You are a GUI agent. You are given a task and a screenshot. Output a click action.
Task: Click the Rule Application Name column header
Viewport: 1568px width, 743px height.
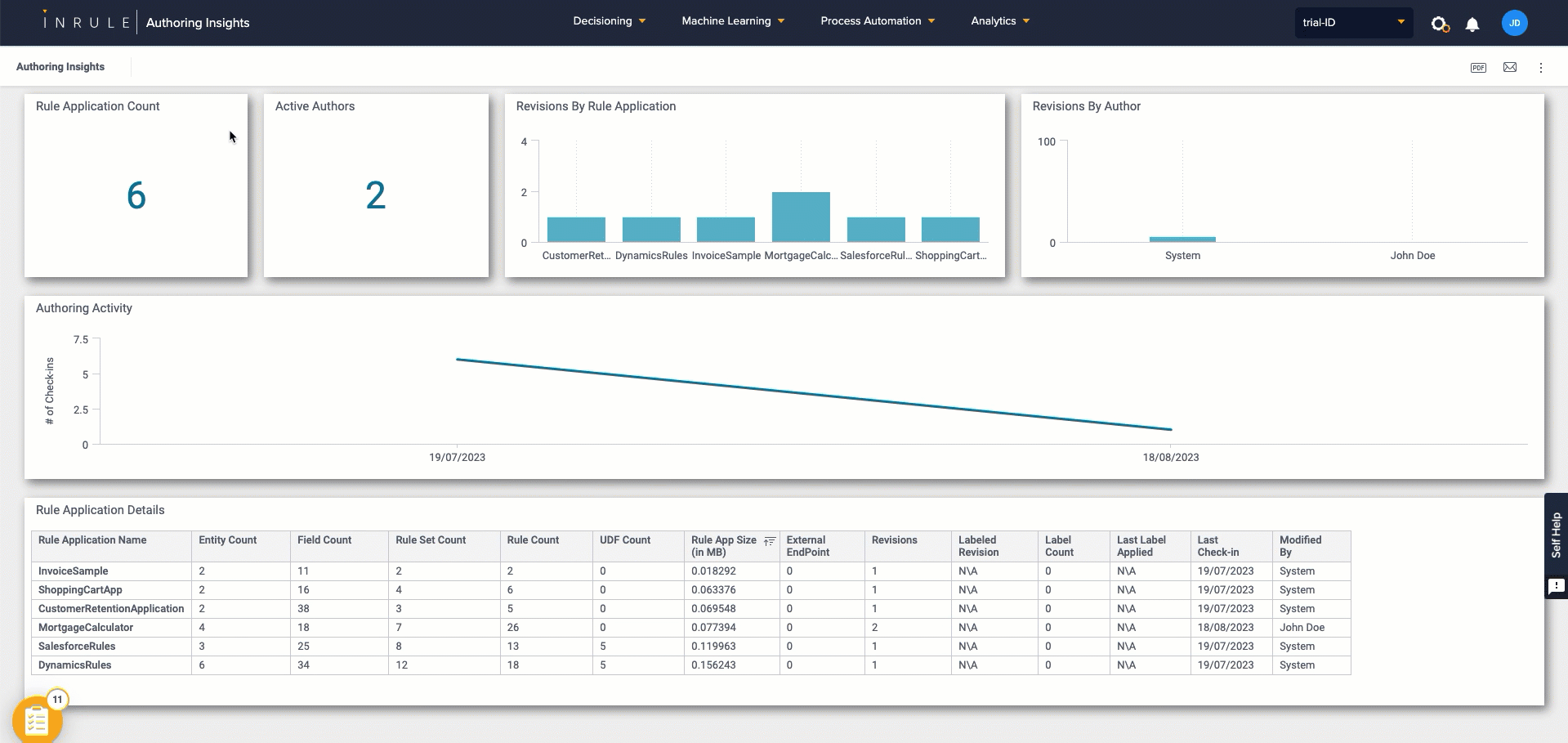point(92,540)
